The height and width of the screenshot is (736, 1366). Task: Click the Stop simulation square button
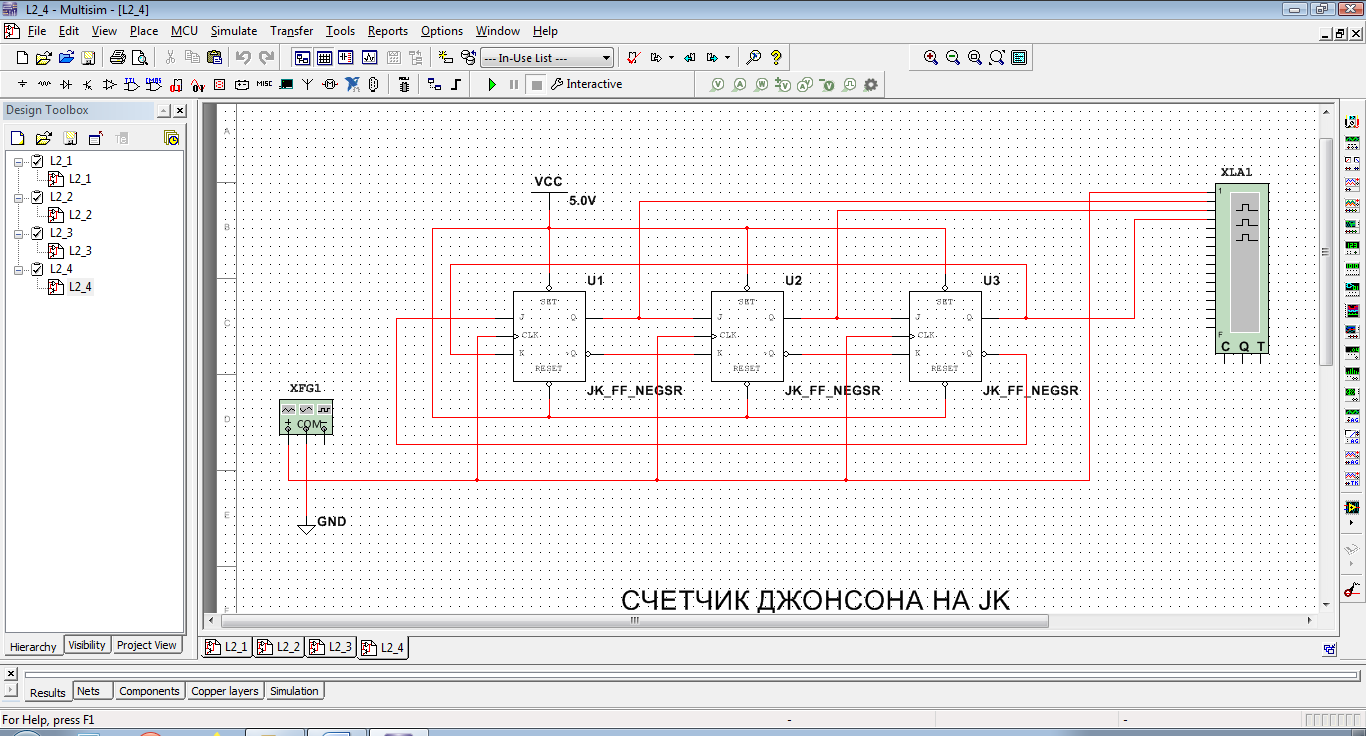coord(536,85)
